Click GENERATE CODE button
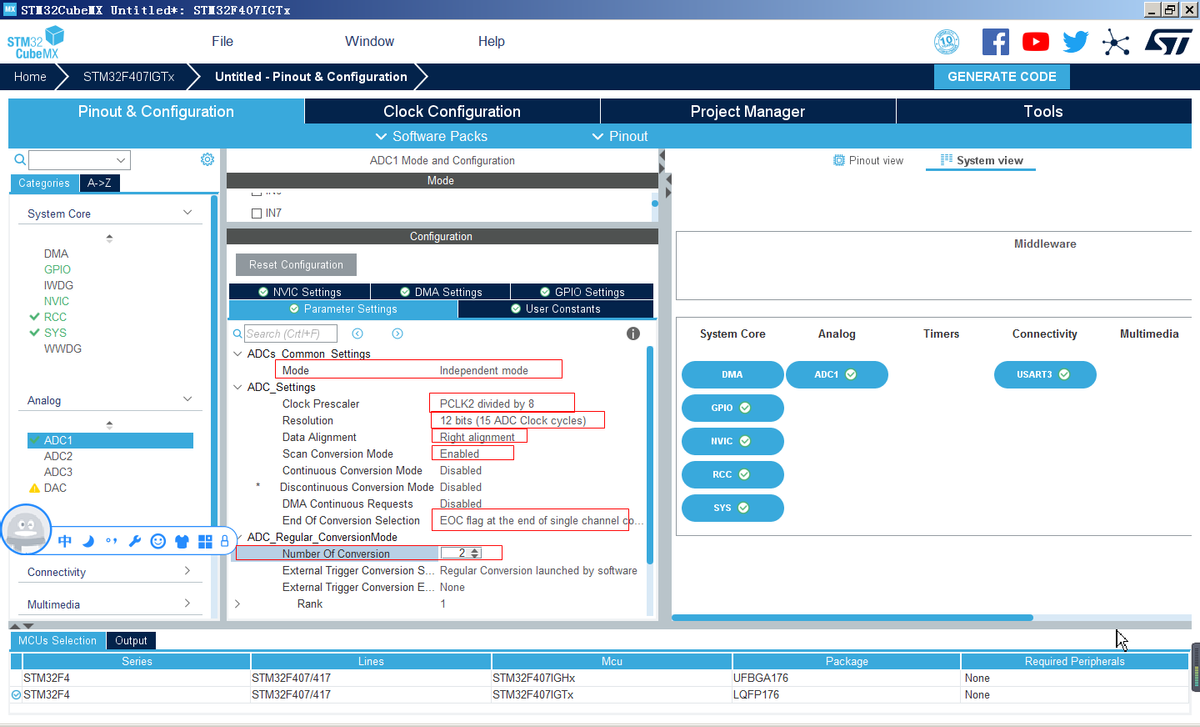Viewport: 1200px width, 727px height. (x=1001, y=76)
